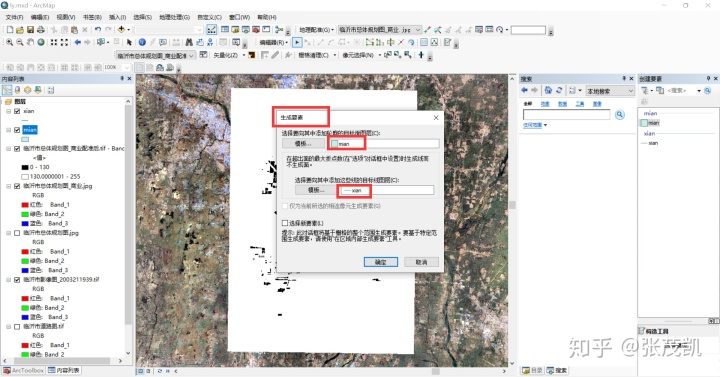Toggle visibility of the xian layer

17,111
